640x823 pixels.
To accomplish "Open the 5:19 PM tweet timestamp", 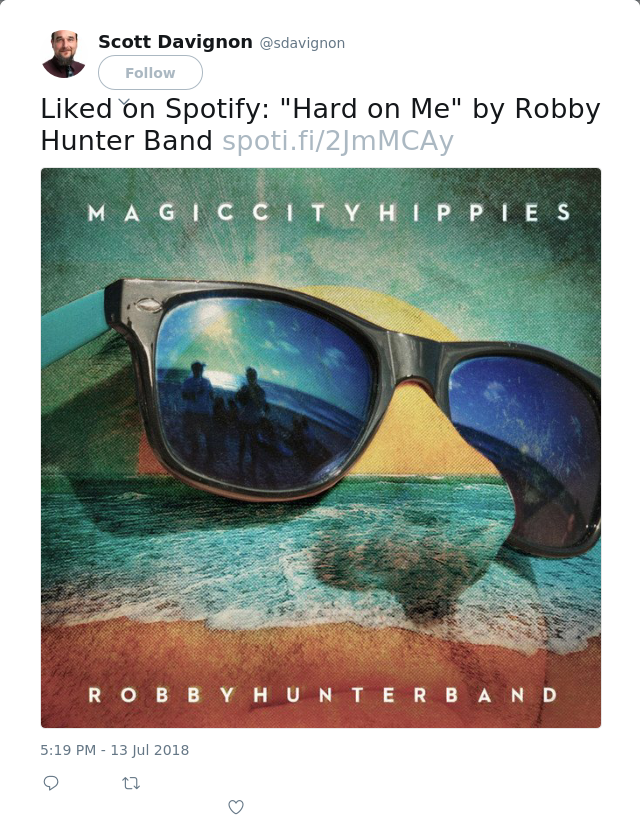I will [x=68, y=750].
